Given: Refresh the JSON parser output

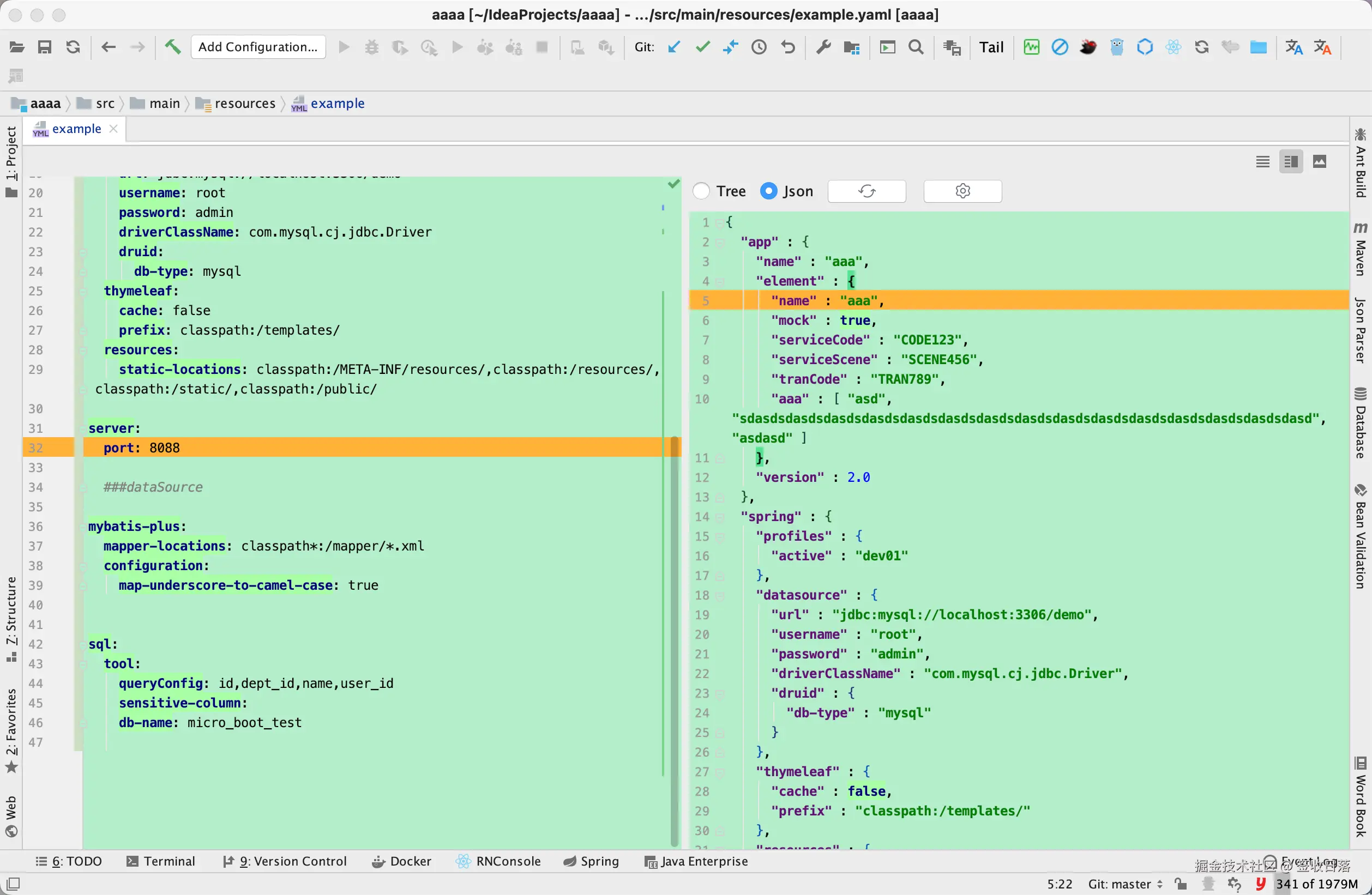Looking at the screenshot, I should (x=866, y=191).
